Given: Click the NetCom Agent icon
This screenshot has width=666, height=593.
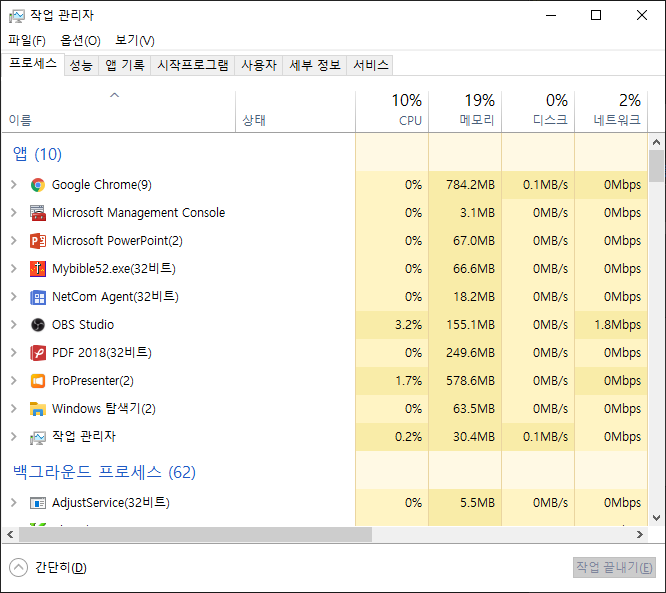Looking at the screenshot, I should (x=38, y=297).
